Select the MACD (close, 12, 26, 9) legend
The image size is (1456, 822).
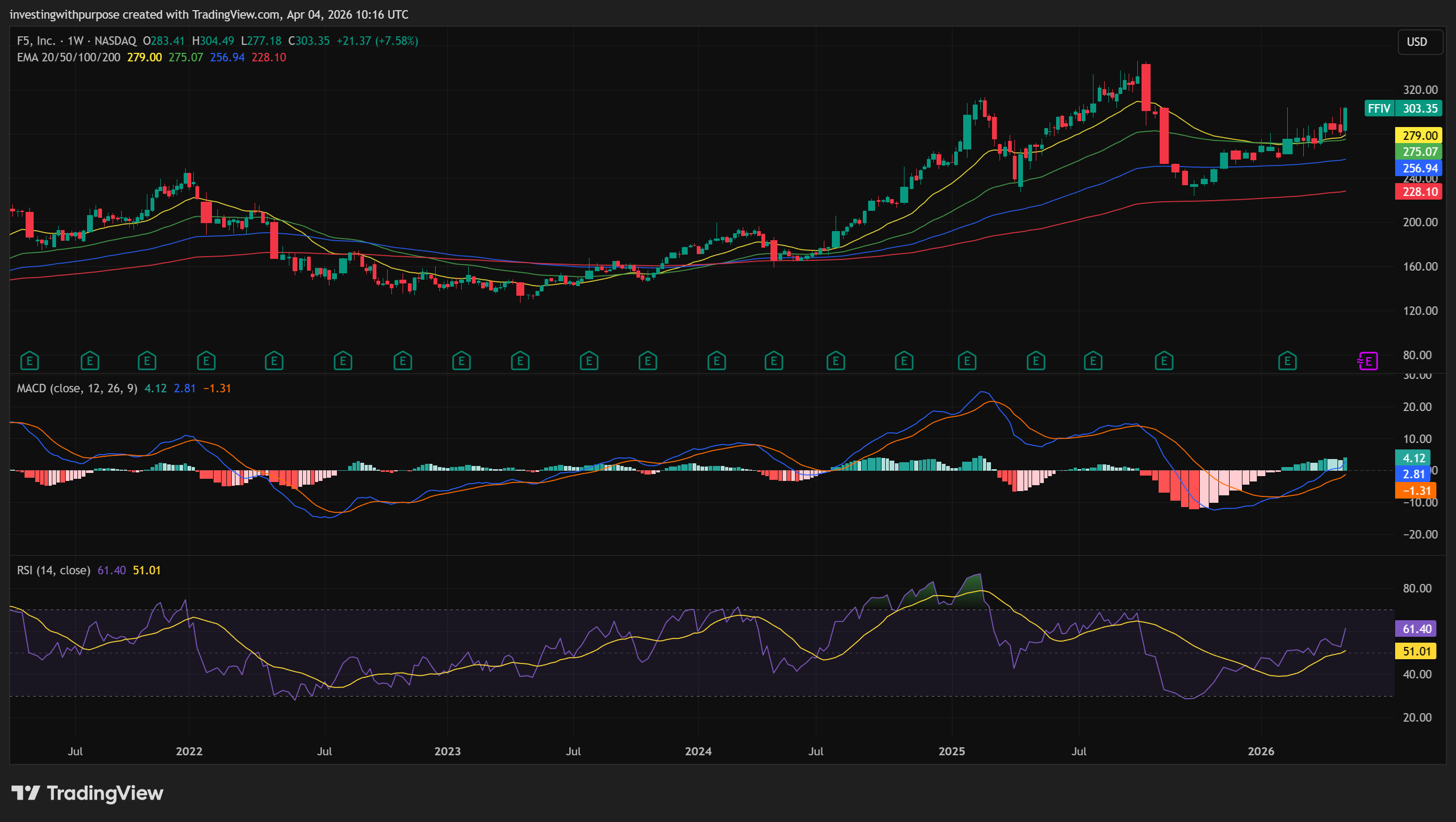point(77,389)
